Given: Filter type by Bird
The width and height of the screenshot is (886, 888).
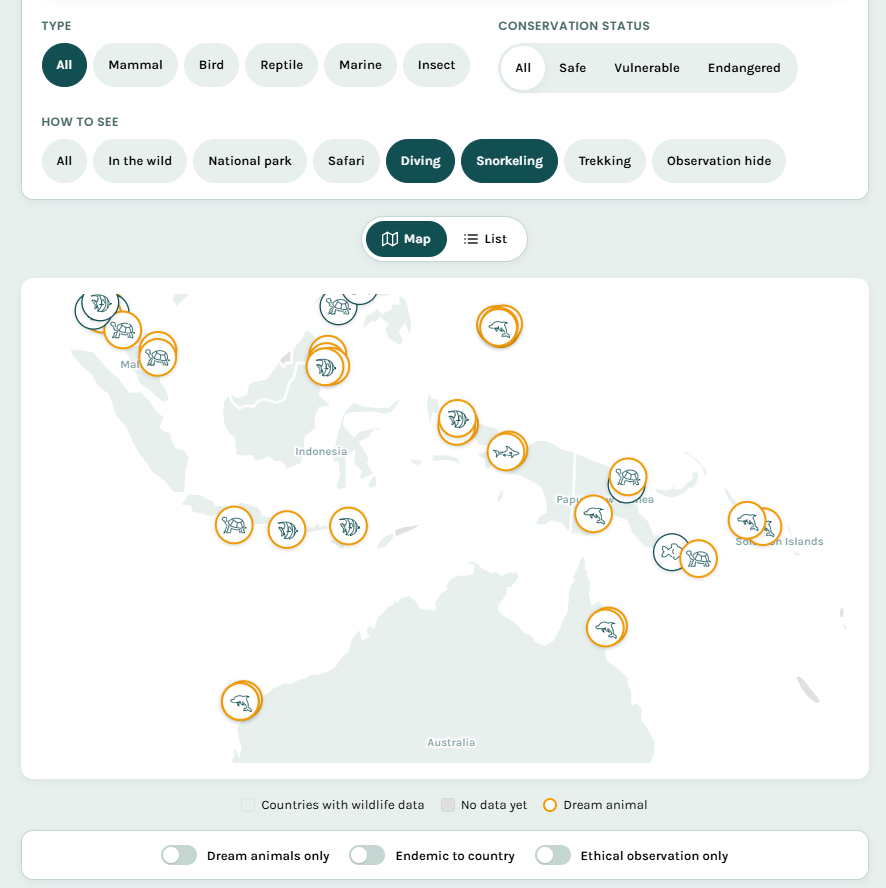Looking at the screenshot, I should [x=211, y=65].
